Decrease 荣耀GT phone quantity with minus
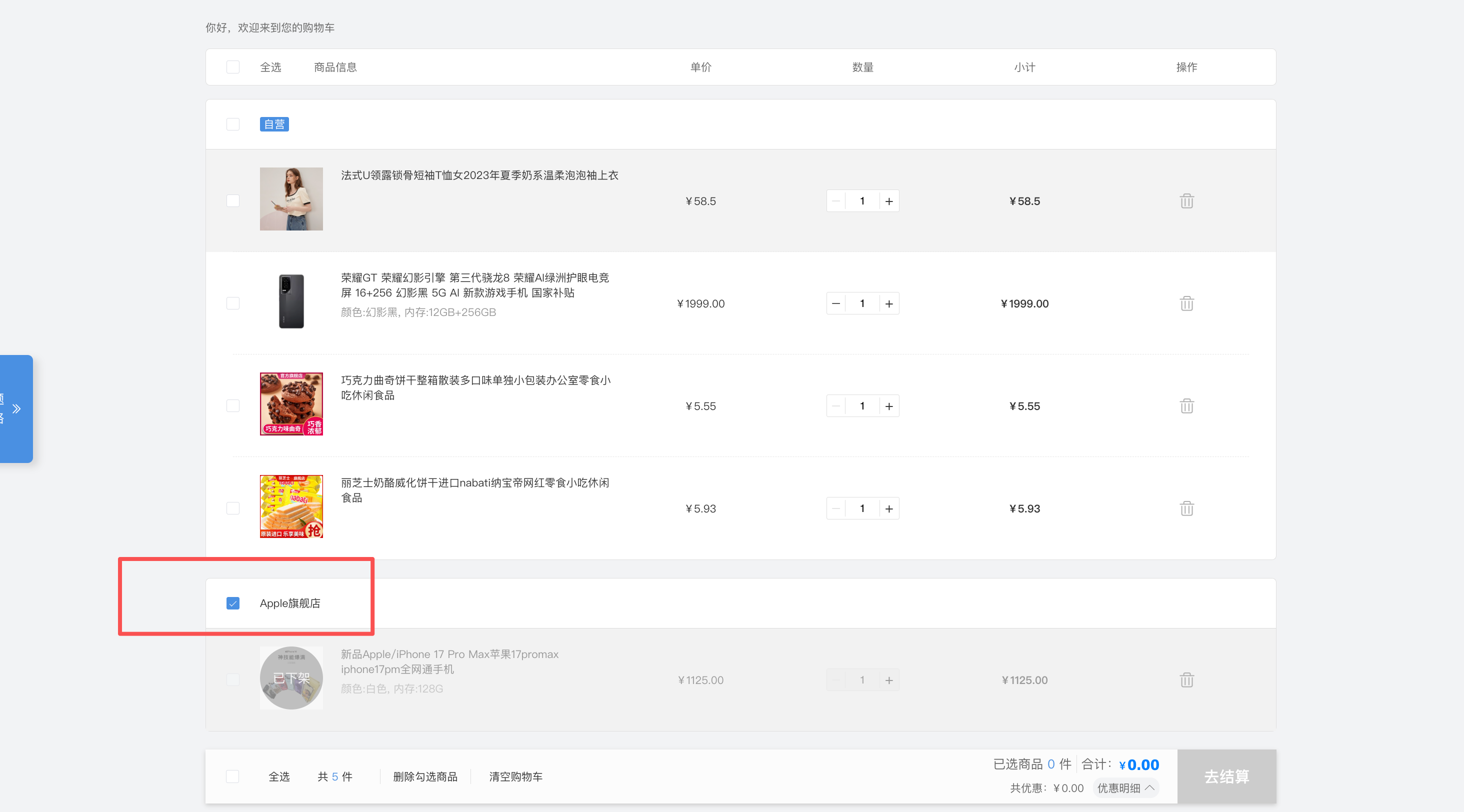This screenshot has width=1464, height=812. click(836, 303)
